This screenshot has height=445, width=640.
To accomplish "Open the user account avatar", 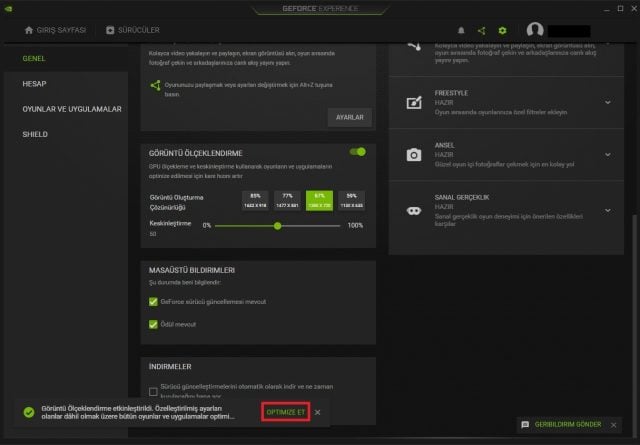I will [x=535, y=30].
